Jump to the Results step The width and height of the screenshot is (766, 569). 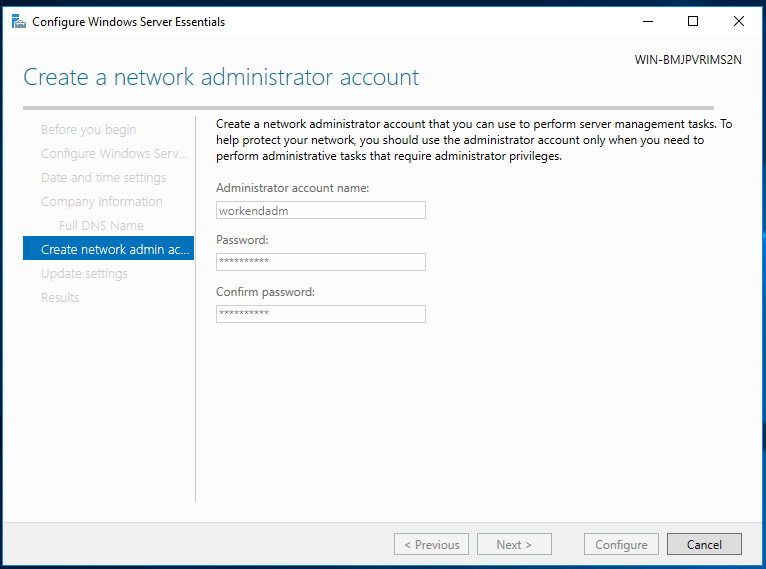pos(60,297)
